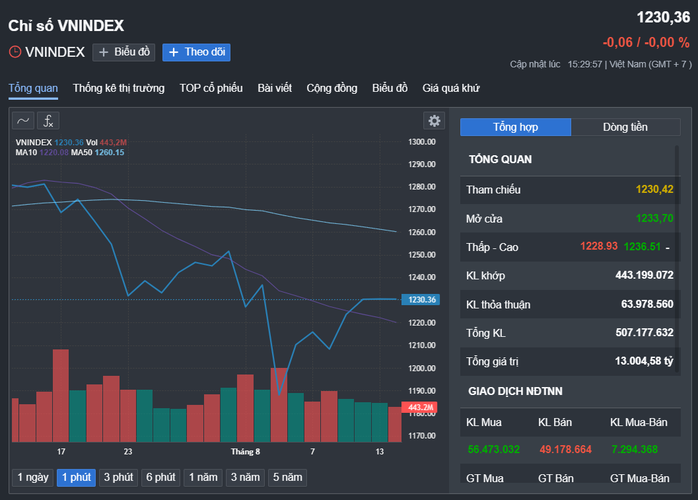This screenshot has width=698, height=500.
Task: Select the 1 năm timeframe
Action: pos(203,477)
